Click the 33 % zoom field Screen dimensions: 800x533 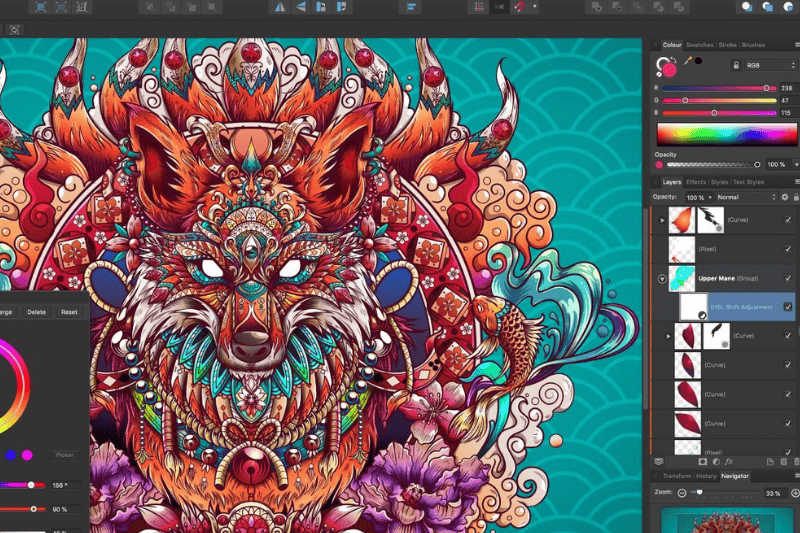coord(774,493)
